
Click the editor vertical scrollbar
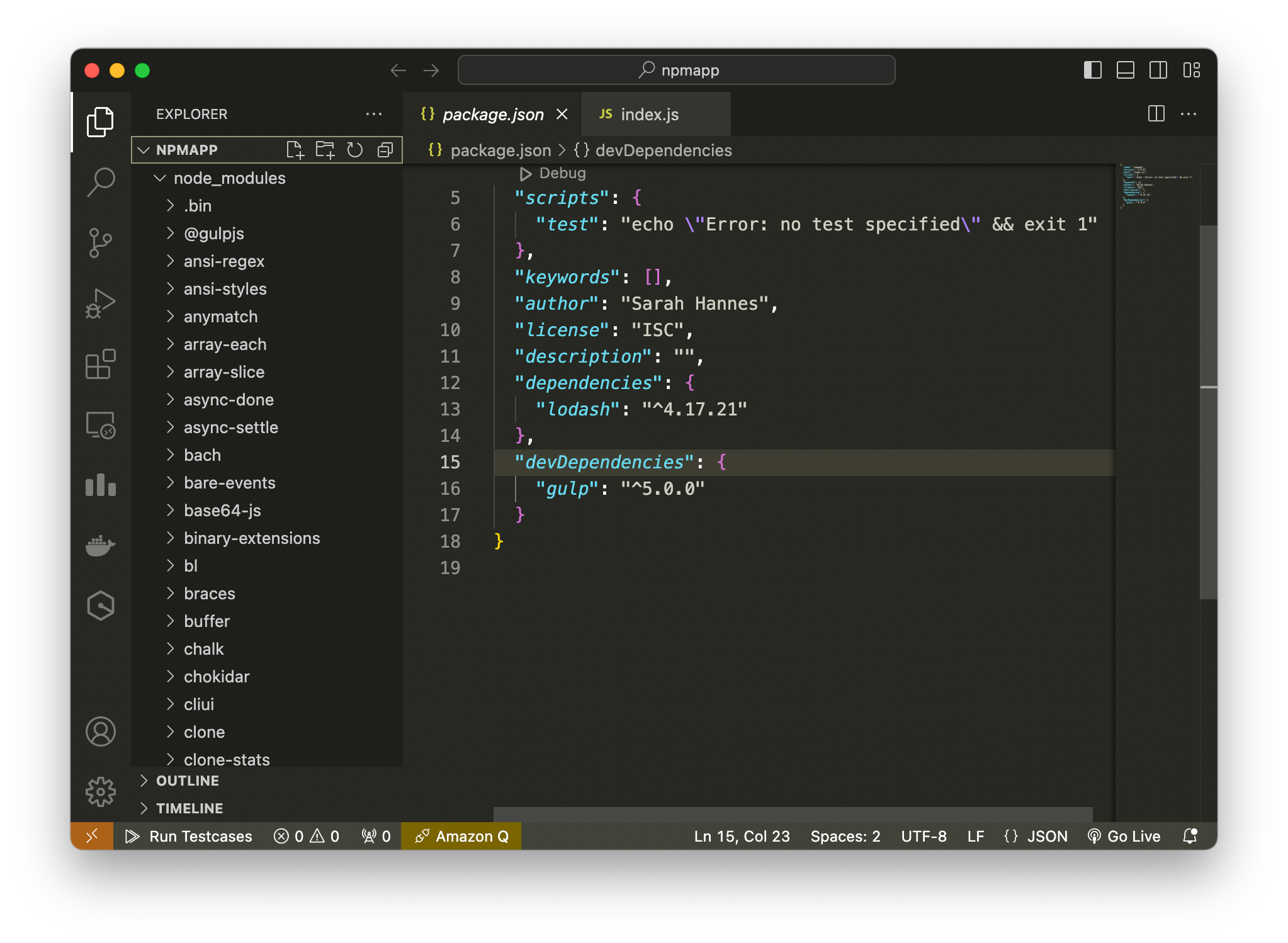1208,412
